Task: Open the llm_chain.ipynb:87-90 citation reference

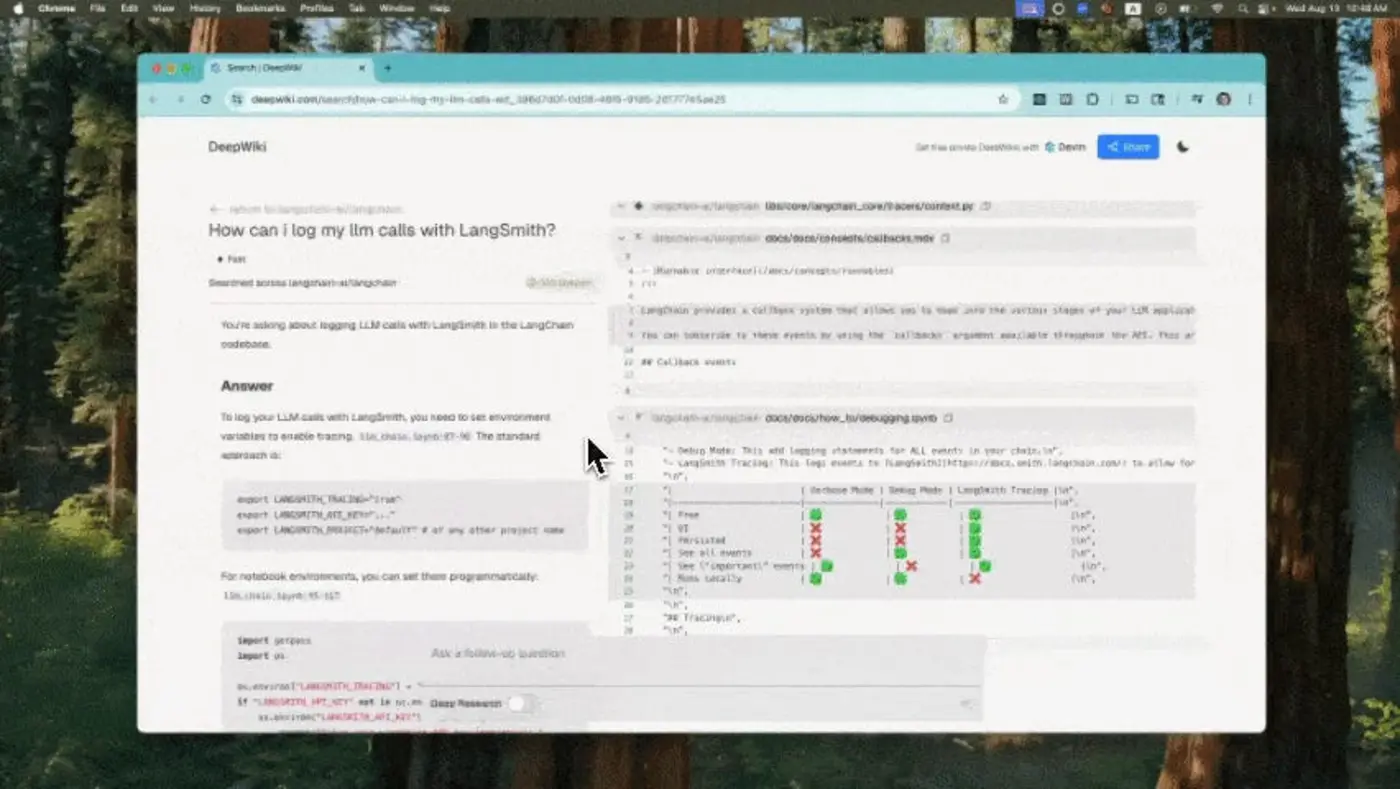Action: tap(414, 437)
